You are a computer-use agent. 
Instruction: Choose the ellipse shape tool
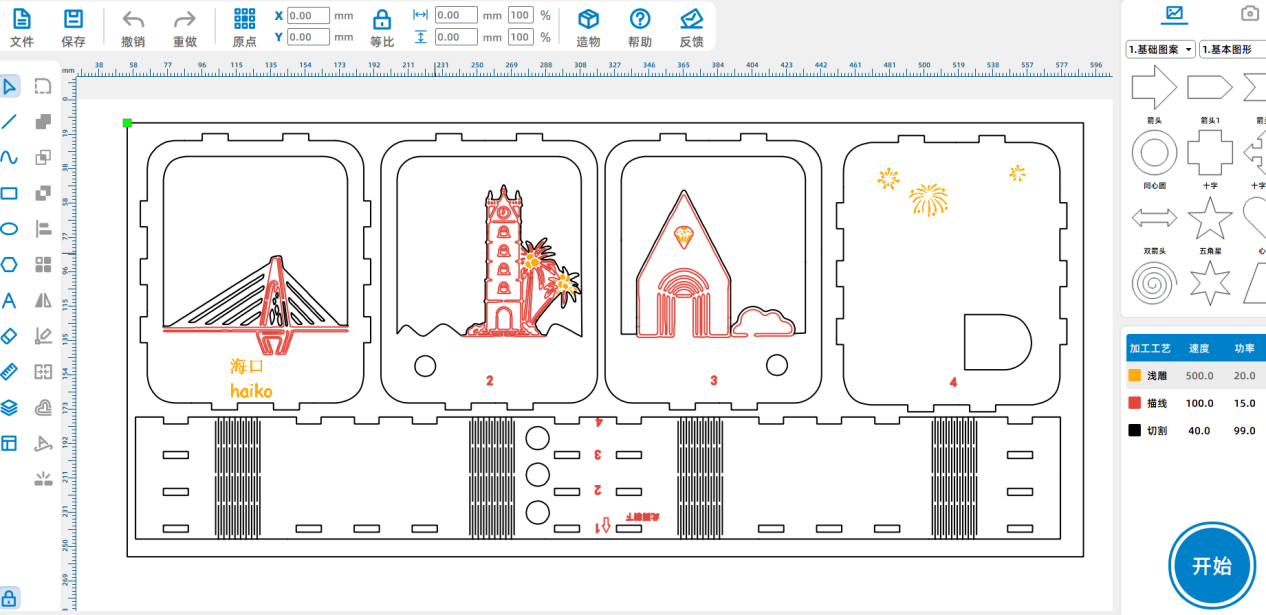click(10, 229)
